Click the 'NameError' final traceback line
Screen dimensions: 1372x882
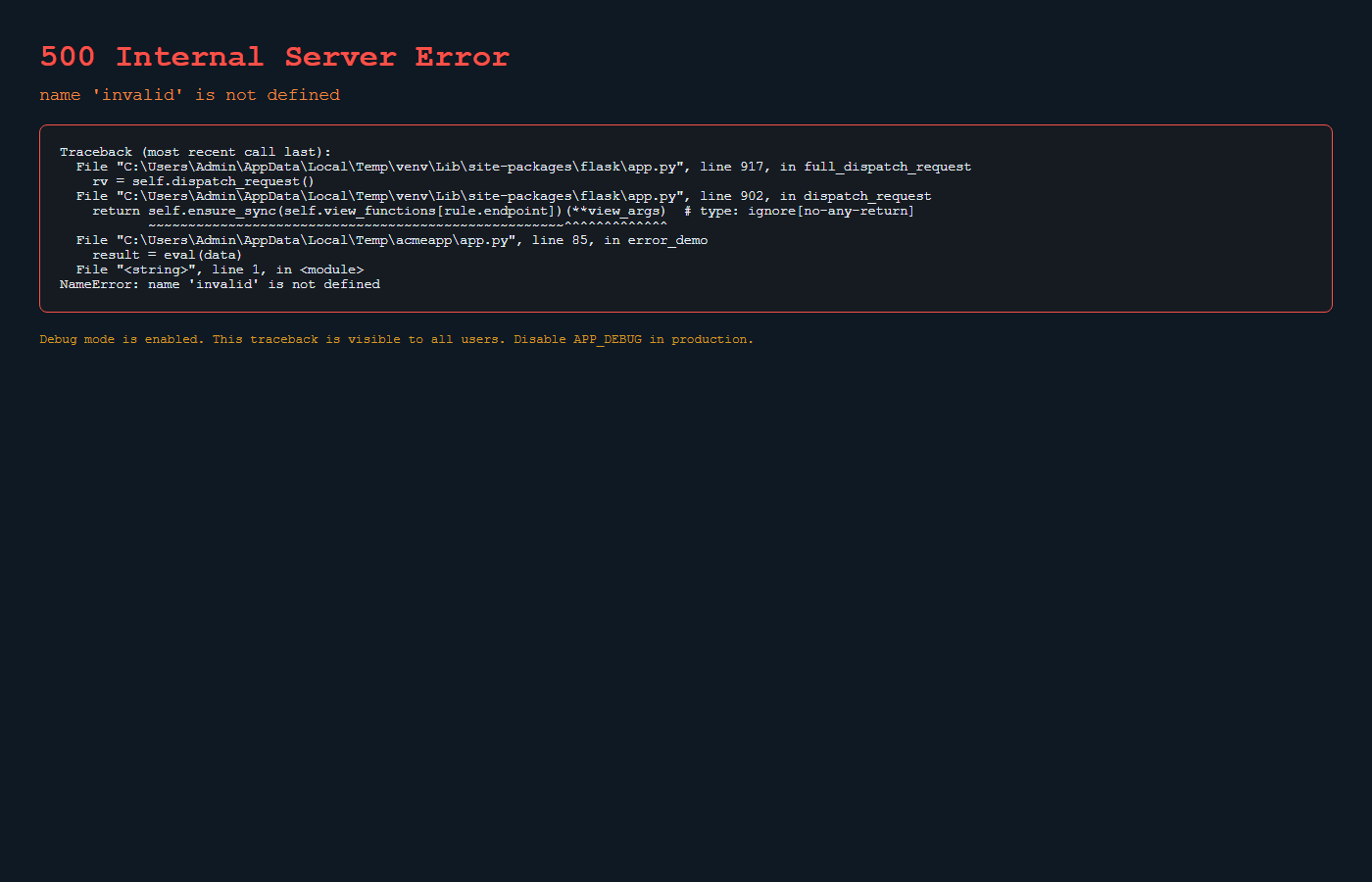[x=220, y=284]
